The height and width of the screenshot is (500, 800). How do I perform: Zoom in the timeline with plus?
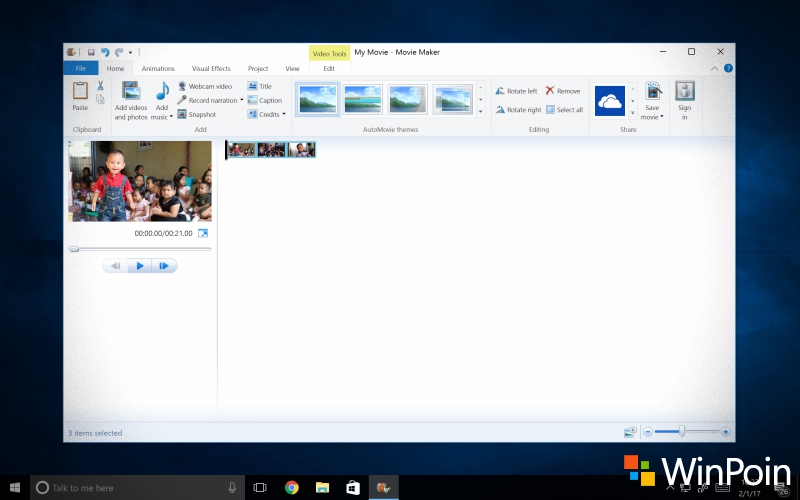coord(725,432)
